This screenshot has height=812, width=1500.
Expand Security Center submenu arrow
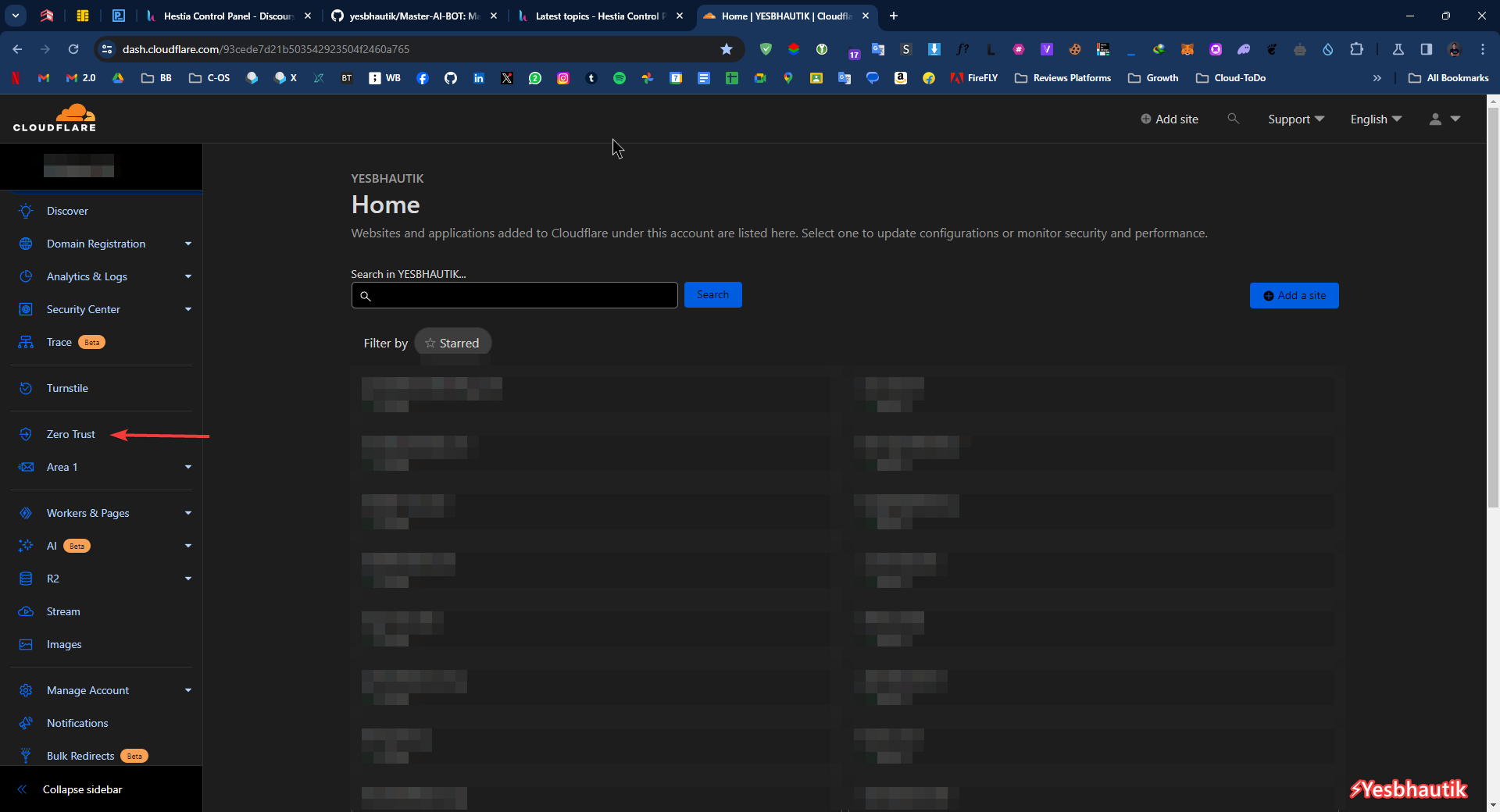(x=188, y=309)
